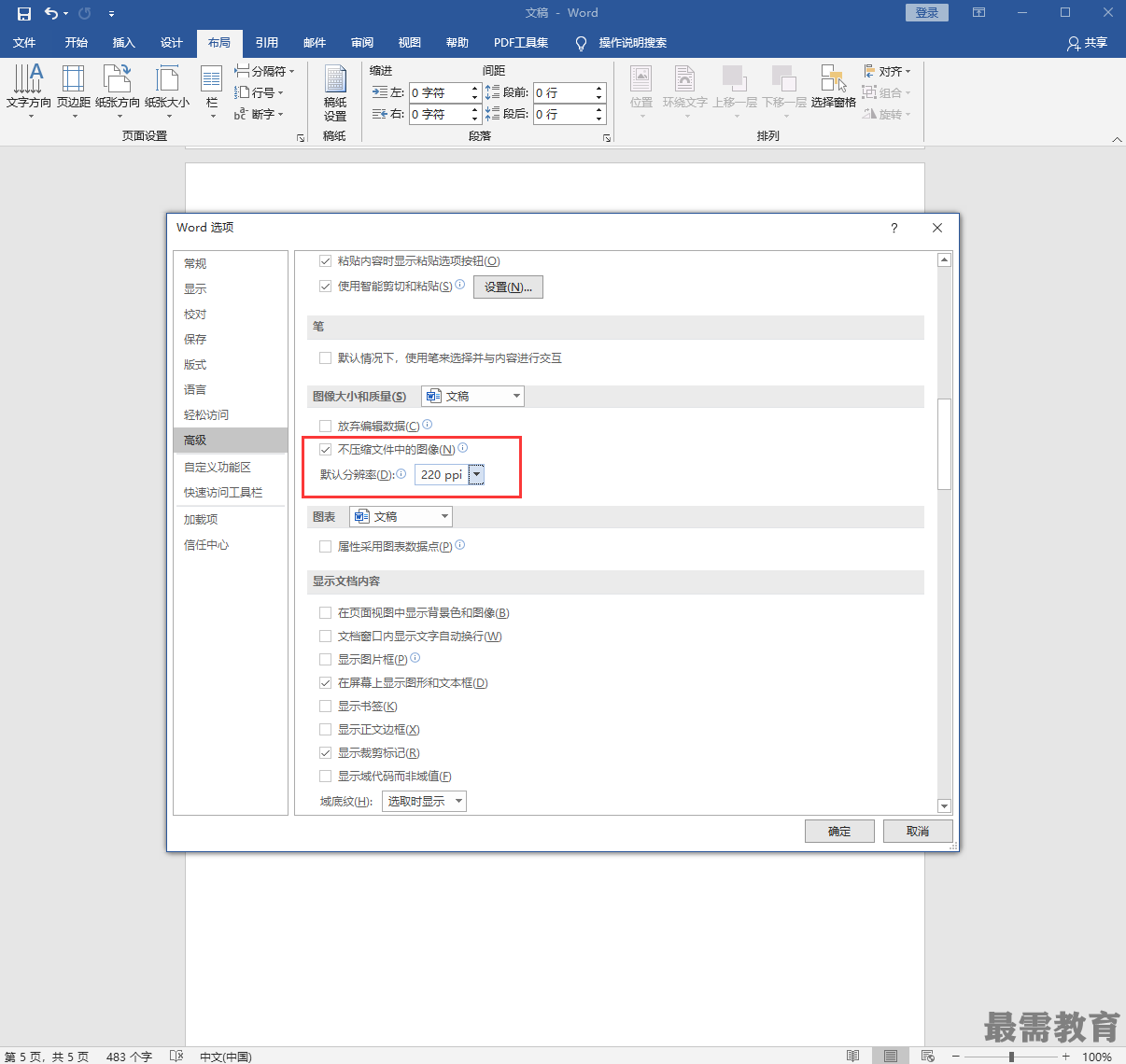Open Orientation (纸张方向) tool
This screenshot has width=1126, height=1064.
point(118,91)
